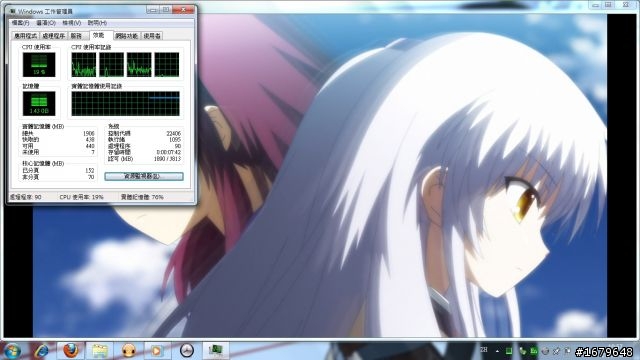Switch to the 使用者 tab

(152, 36)
